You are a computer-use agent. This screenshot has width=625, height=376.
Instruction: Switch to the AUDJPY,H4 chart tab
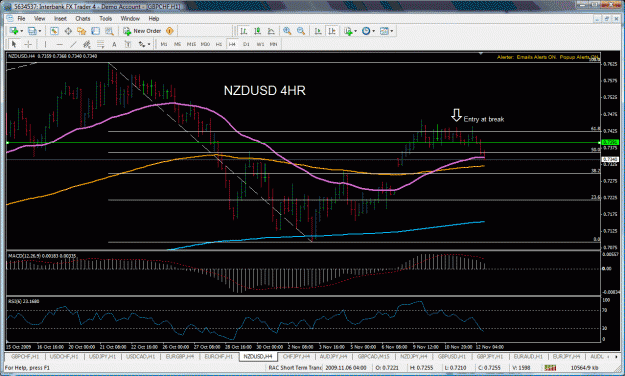click(334, 356)
